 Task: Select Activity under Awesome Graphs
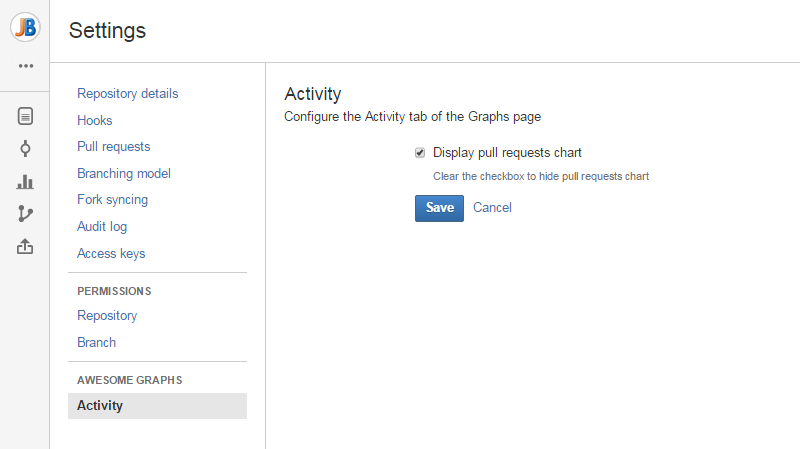pyautogui.click(x=100, y=406)
